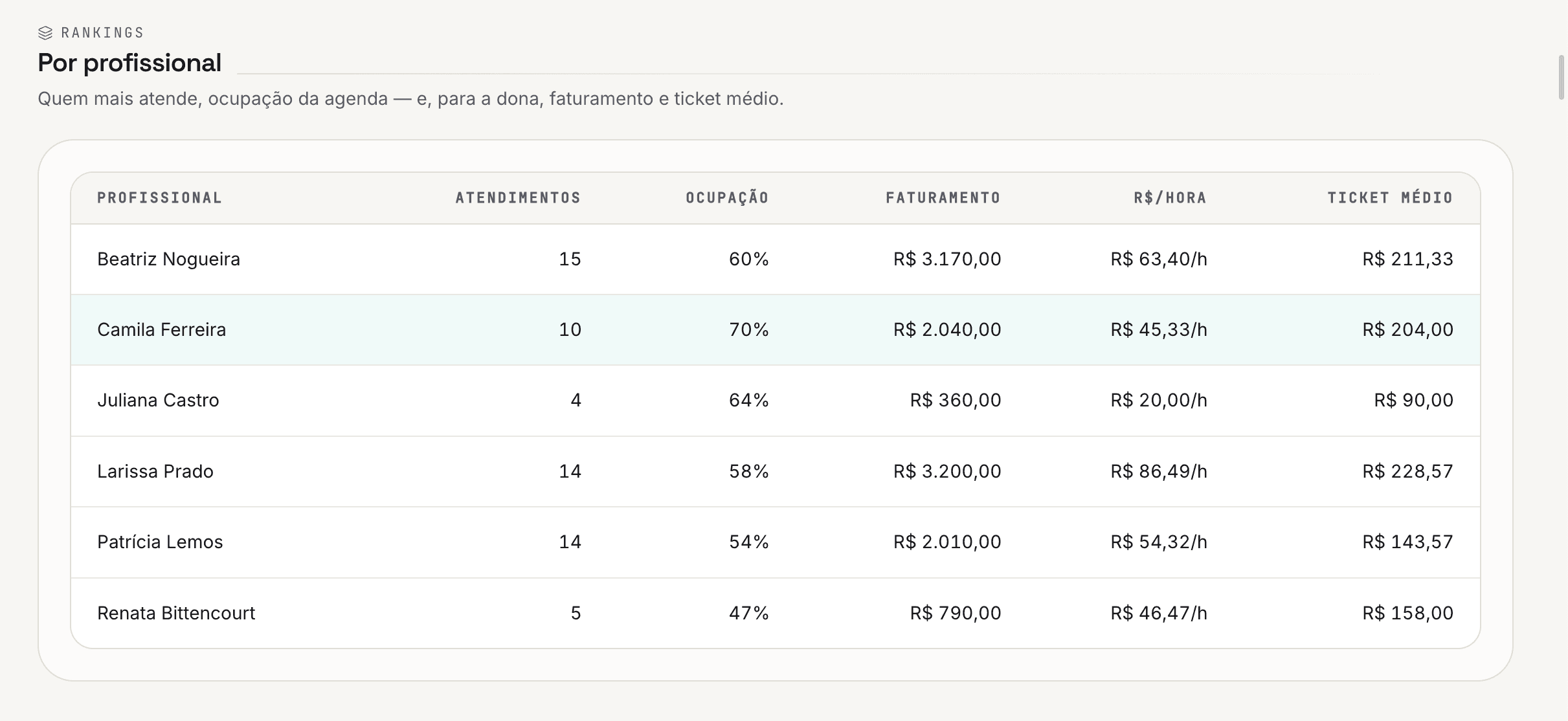Click the R$ 20,00/h value
1568x721 pixels.
1159,401
